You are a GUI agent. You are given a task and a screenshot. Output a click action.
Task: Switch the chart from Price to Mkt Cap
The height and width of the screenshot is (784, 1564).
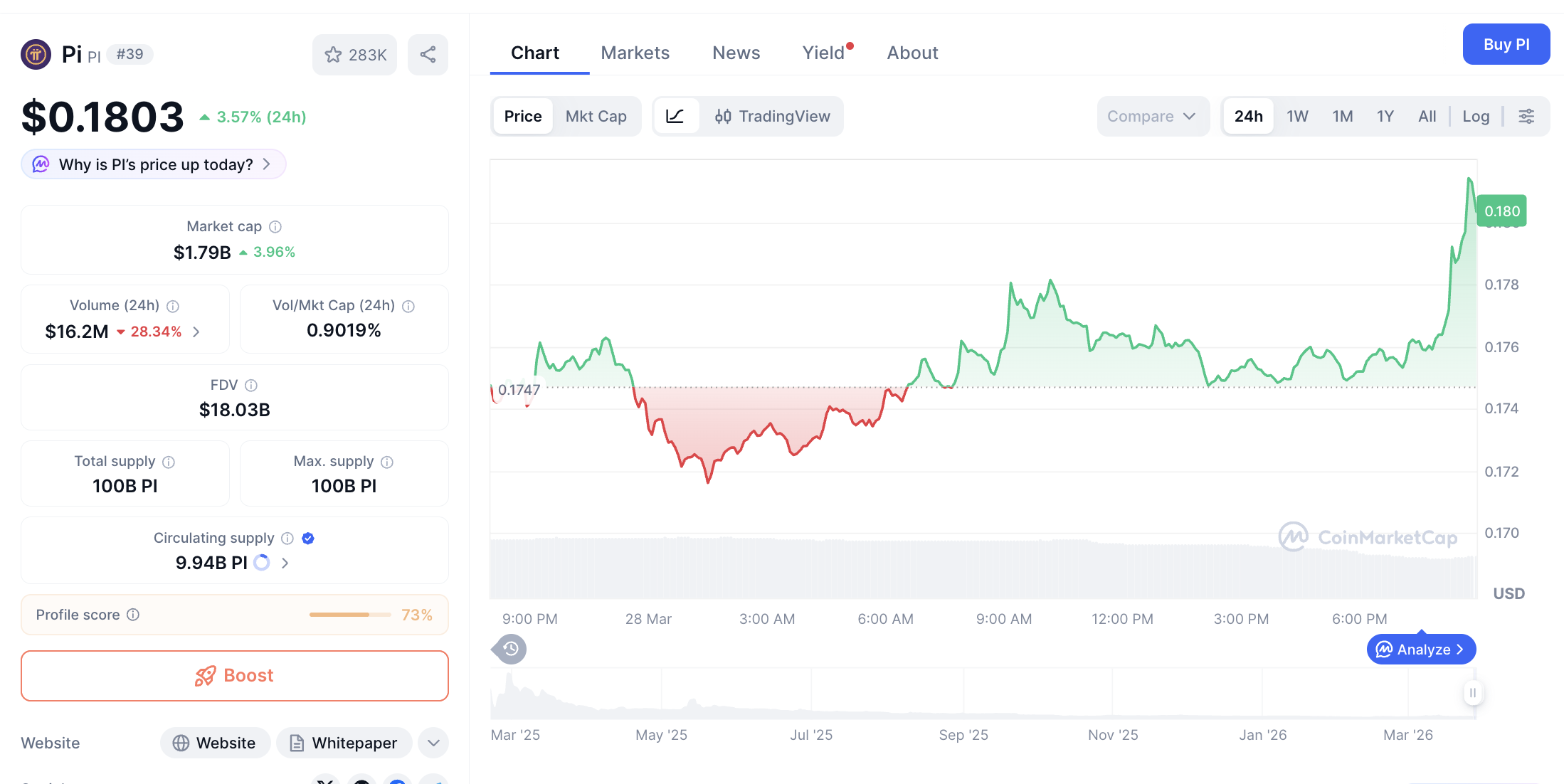point(596,116)
